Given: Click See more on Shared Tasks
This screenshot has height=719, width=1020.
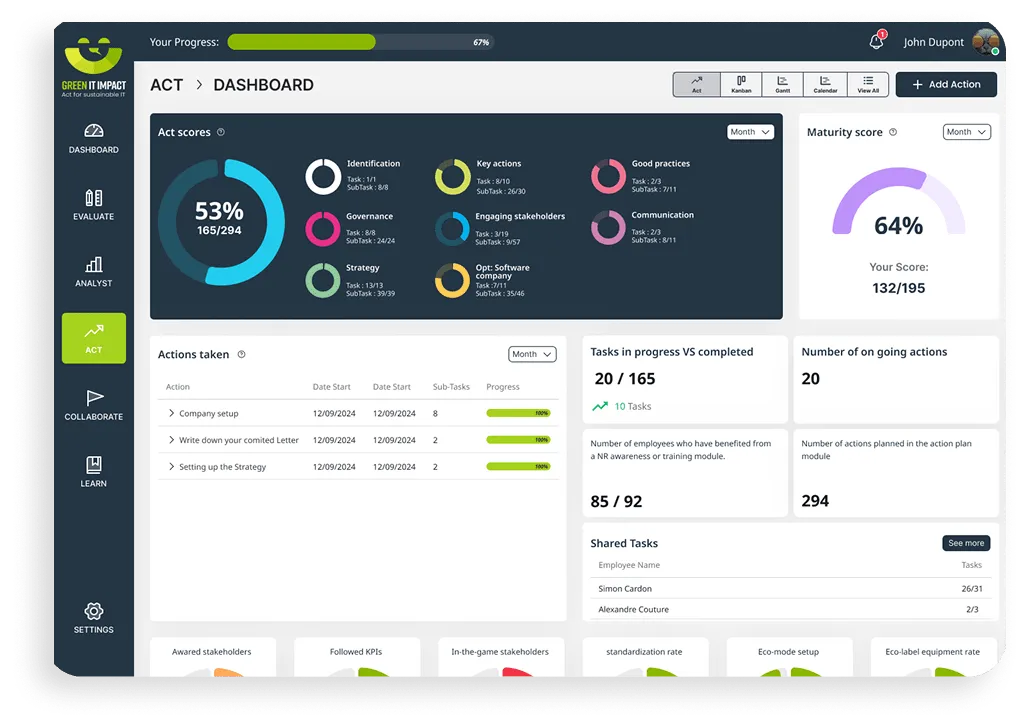Looking at the screenshot, I should click(x=964, y=542).
